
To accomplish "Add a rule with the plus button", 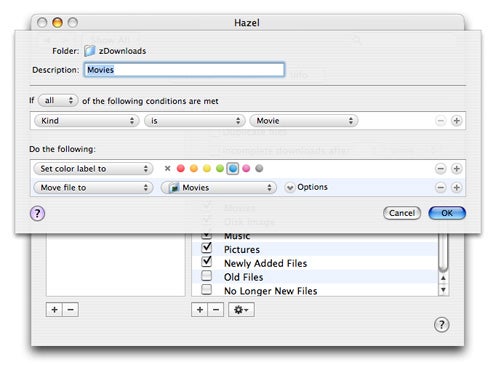I will tap(200, 310).
